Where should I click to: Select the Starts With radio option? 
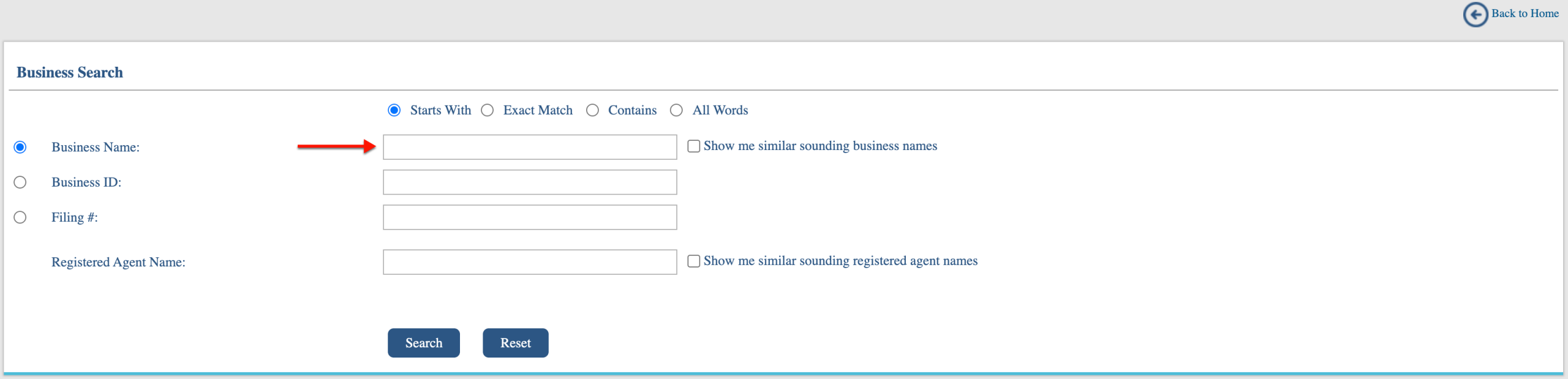pyautogui.click(x=394, y=110)
